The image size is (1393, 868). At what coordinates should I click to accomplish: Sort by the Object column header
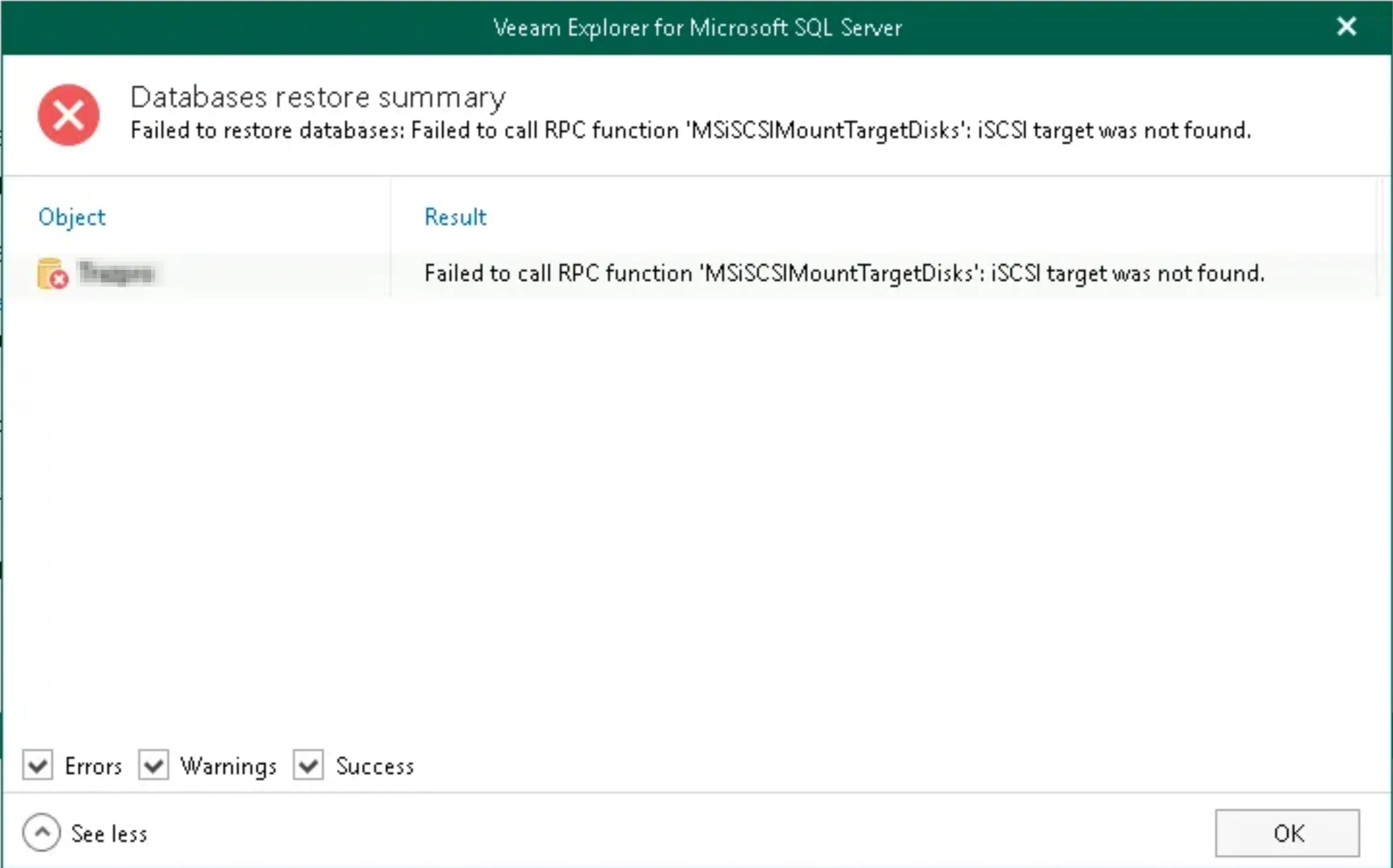click(72, 217)
